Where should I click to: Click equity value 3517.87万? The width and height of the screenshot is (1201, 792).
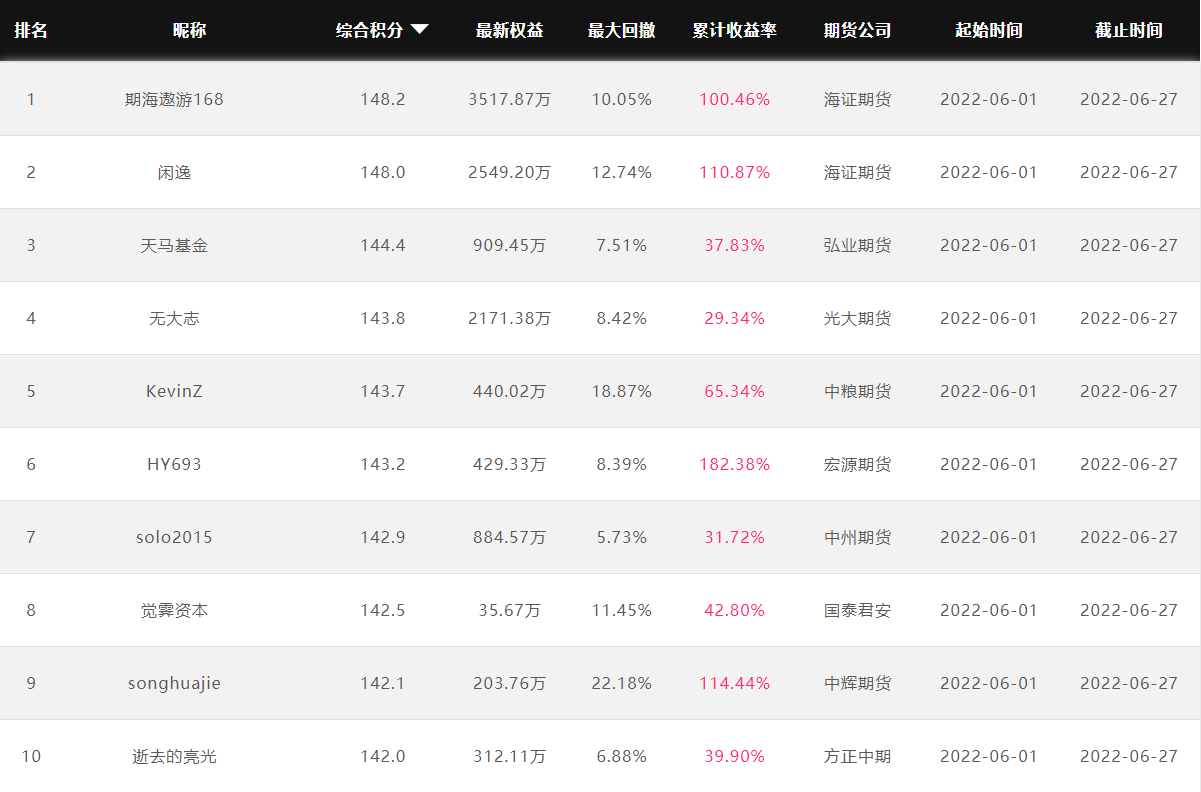pos(510,99)
